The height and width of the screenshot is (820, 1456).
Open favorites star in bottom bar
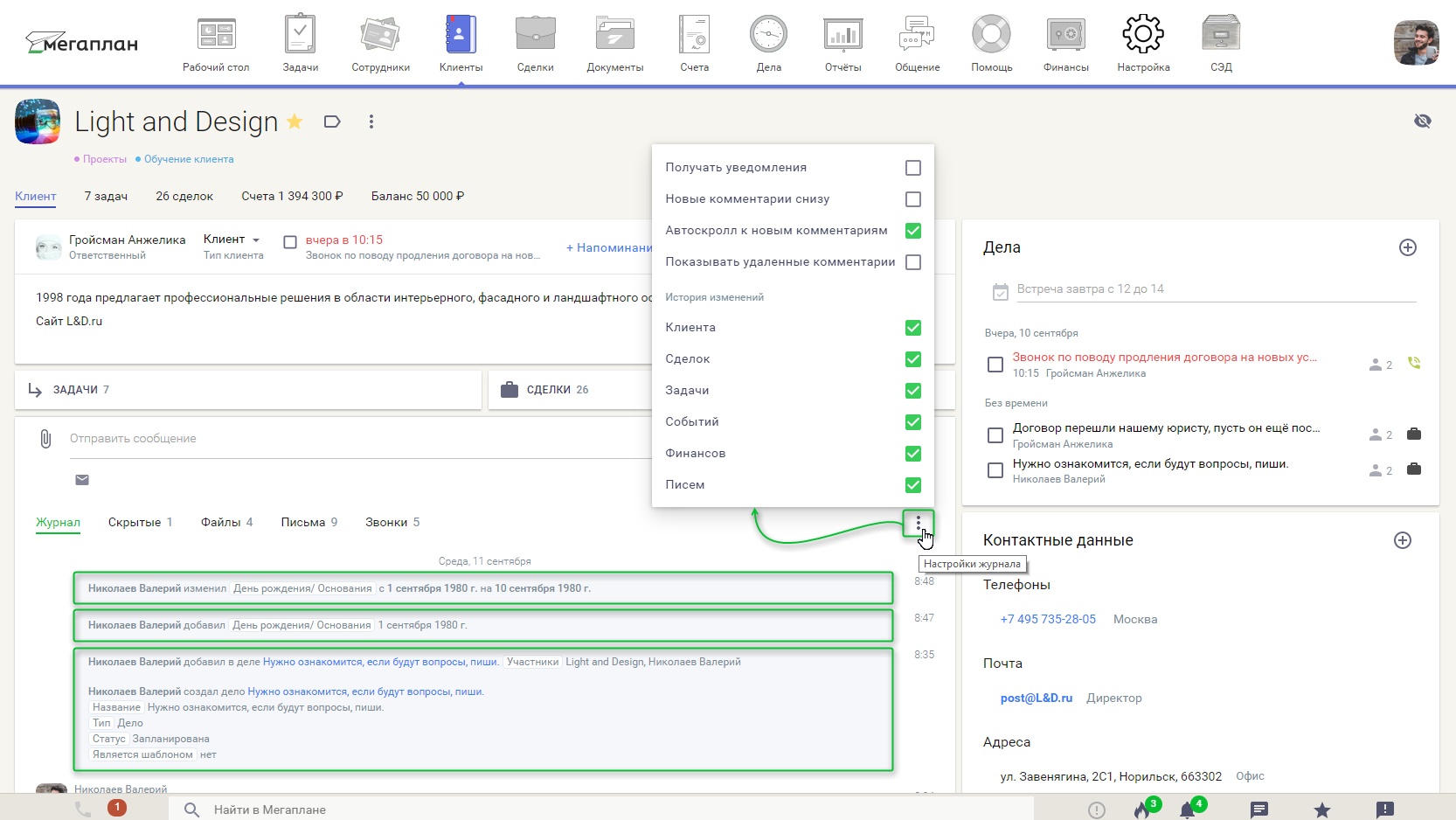[1322, 810]
